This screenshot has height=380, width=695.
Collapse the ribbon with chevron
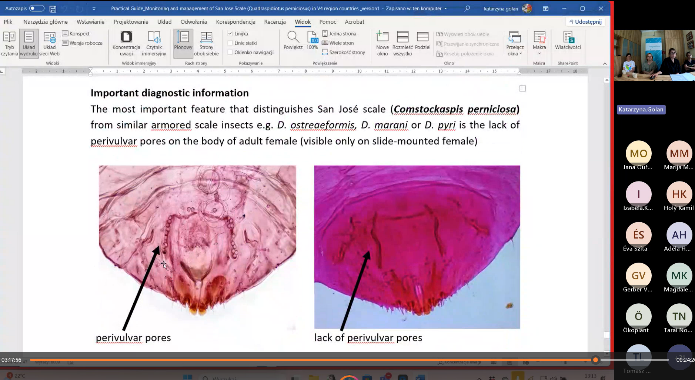(605, 64)
